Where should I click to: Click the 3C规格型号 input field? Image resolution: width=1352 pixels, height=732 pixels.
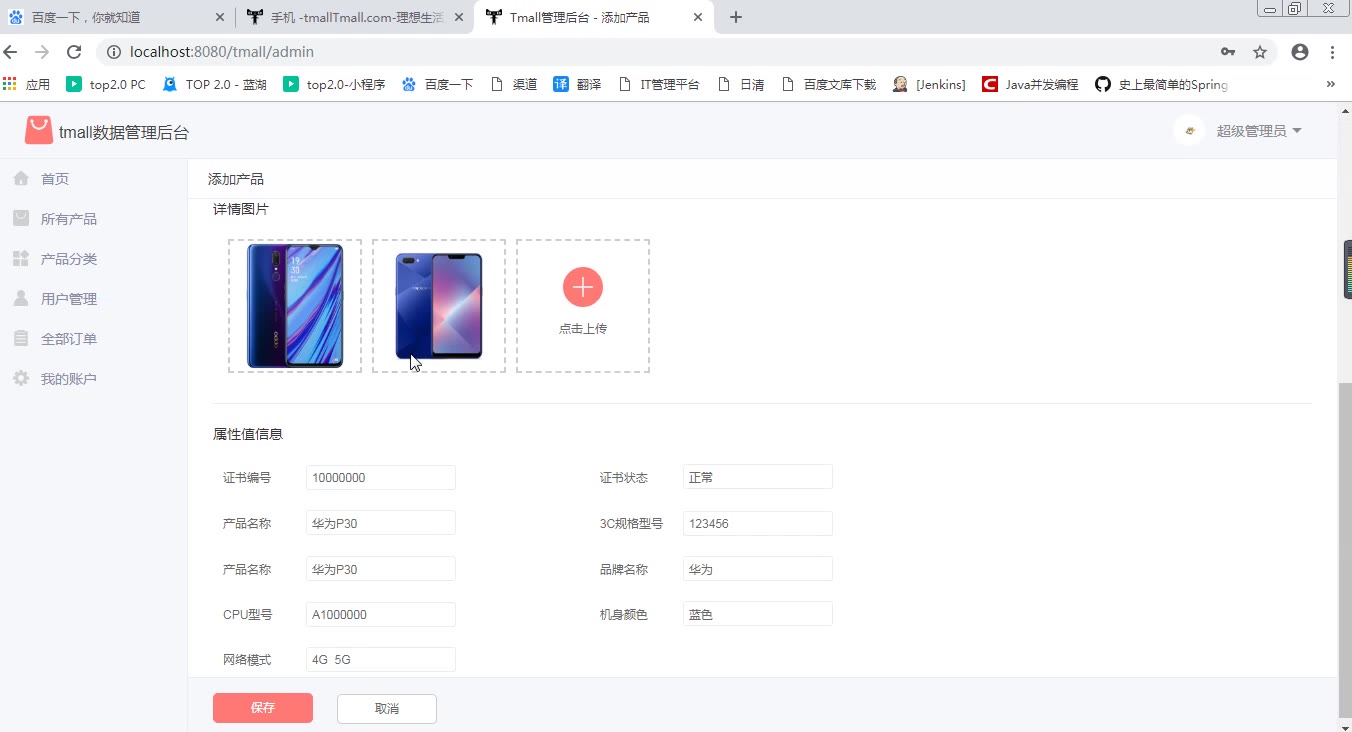[758, 523]
